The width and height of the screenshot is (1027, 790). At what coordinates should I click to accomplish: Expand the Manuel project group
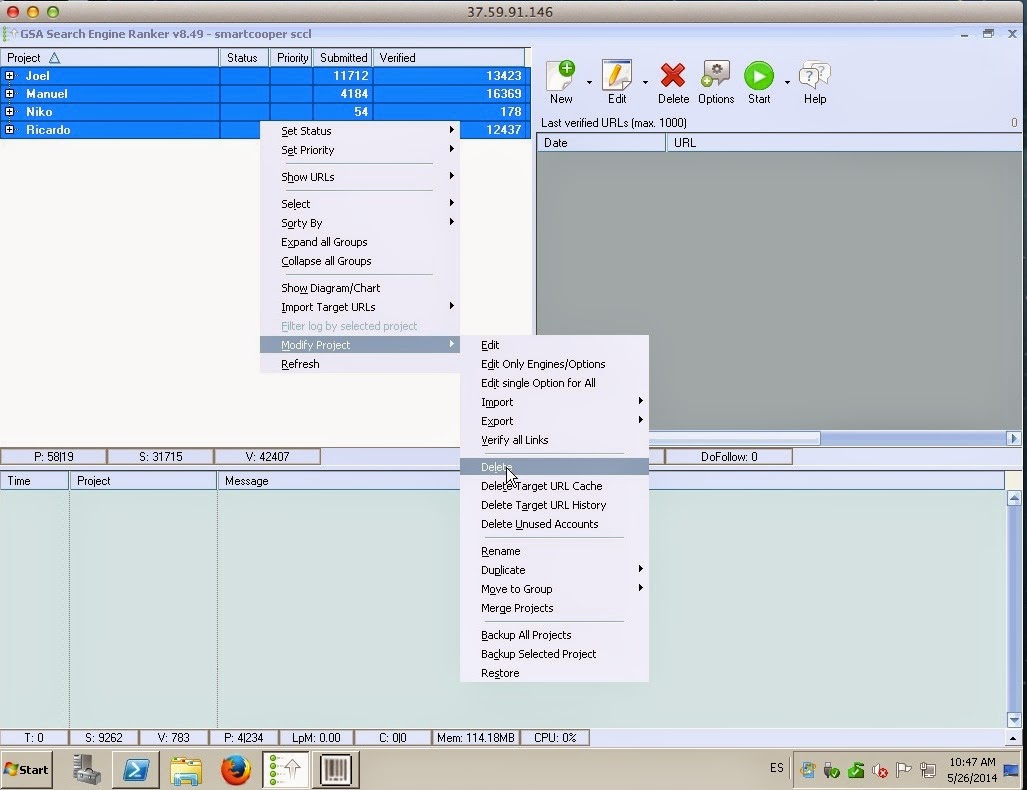point(9,94)
